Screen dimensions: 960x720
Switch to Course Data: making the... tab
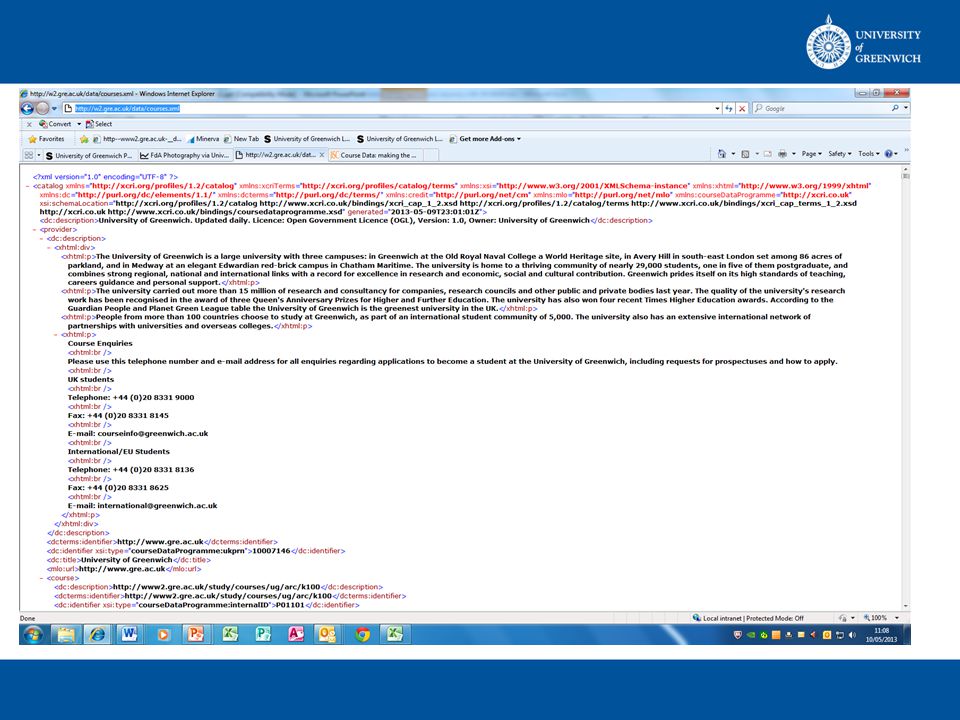[x=374, y=156]
